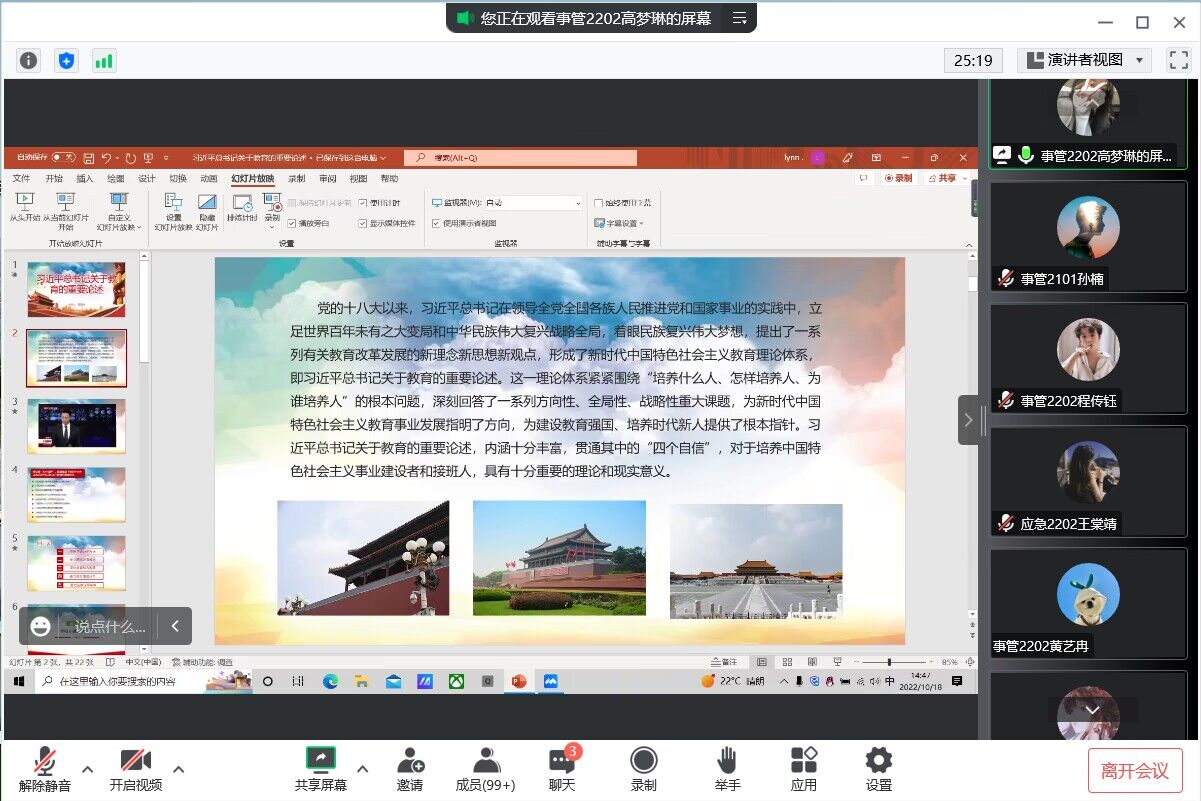Enter full screen mode
This screenshot has width=1201, height=801.
click(x=1179, y=61)
